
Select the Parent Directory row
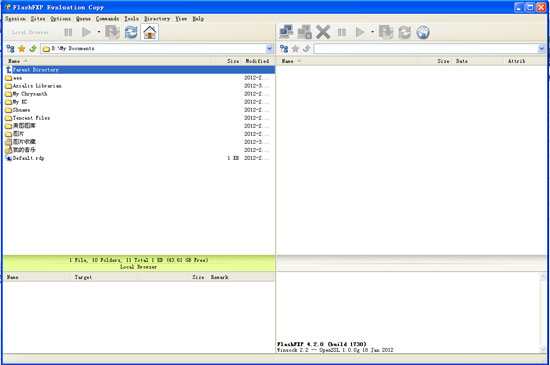(139, 69)
